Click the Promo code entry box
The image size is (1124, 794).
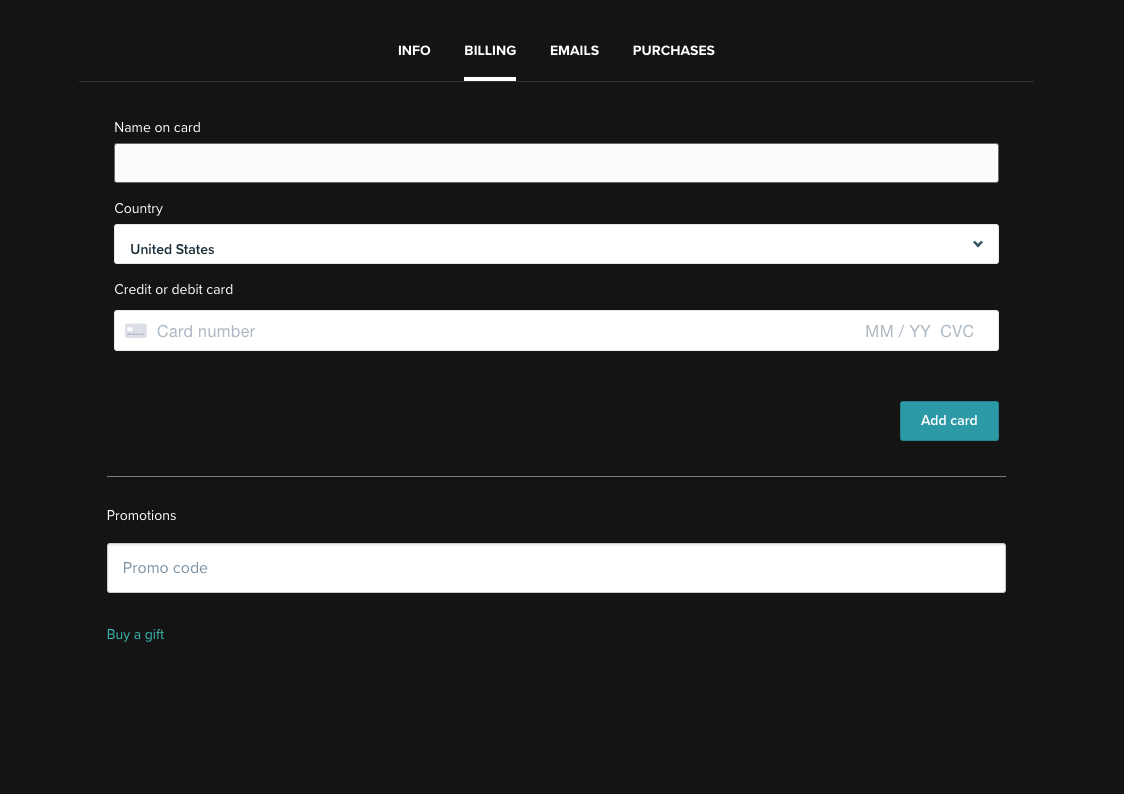coord(556,567)
